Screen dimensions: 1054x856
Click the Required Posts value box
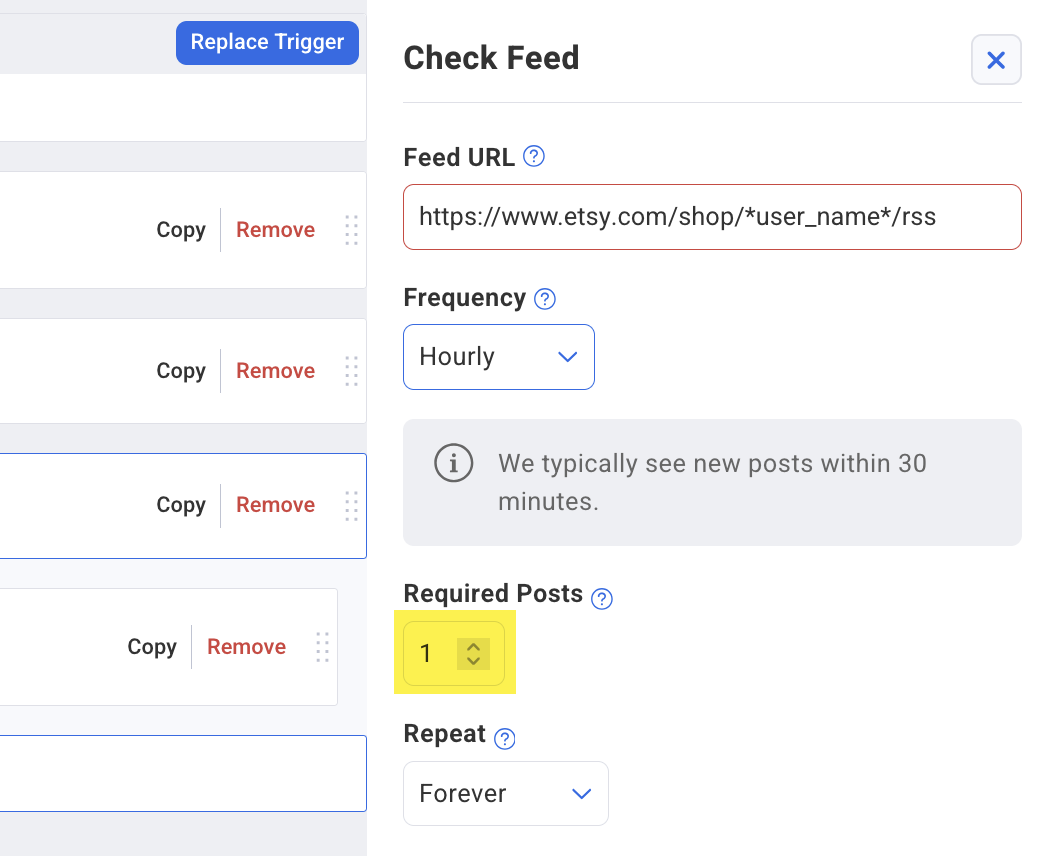(432, 653)
